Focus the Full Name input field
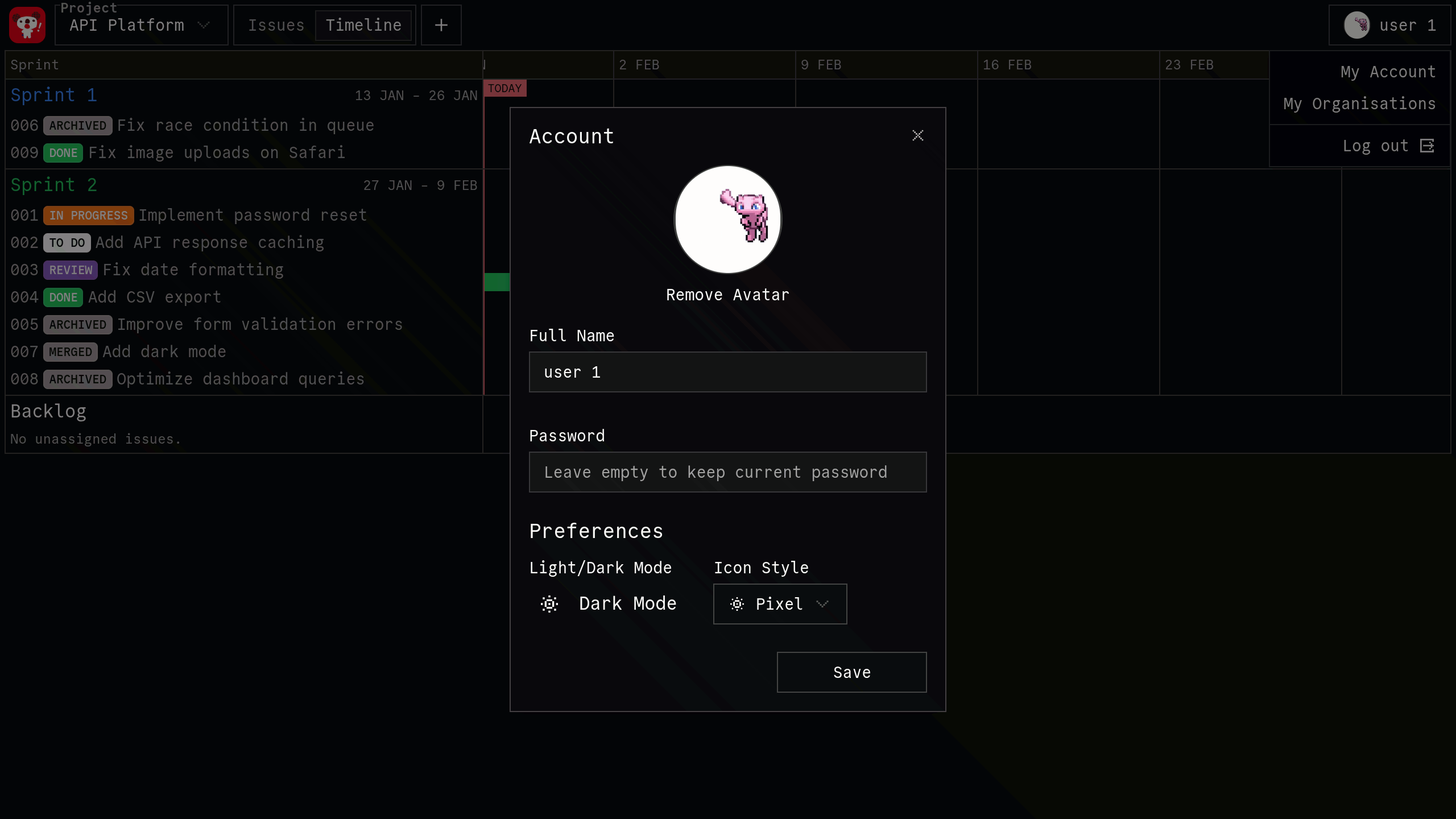 pos(727,372)
